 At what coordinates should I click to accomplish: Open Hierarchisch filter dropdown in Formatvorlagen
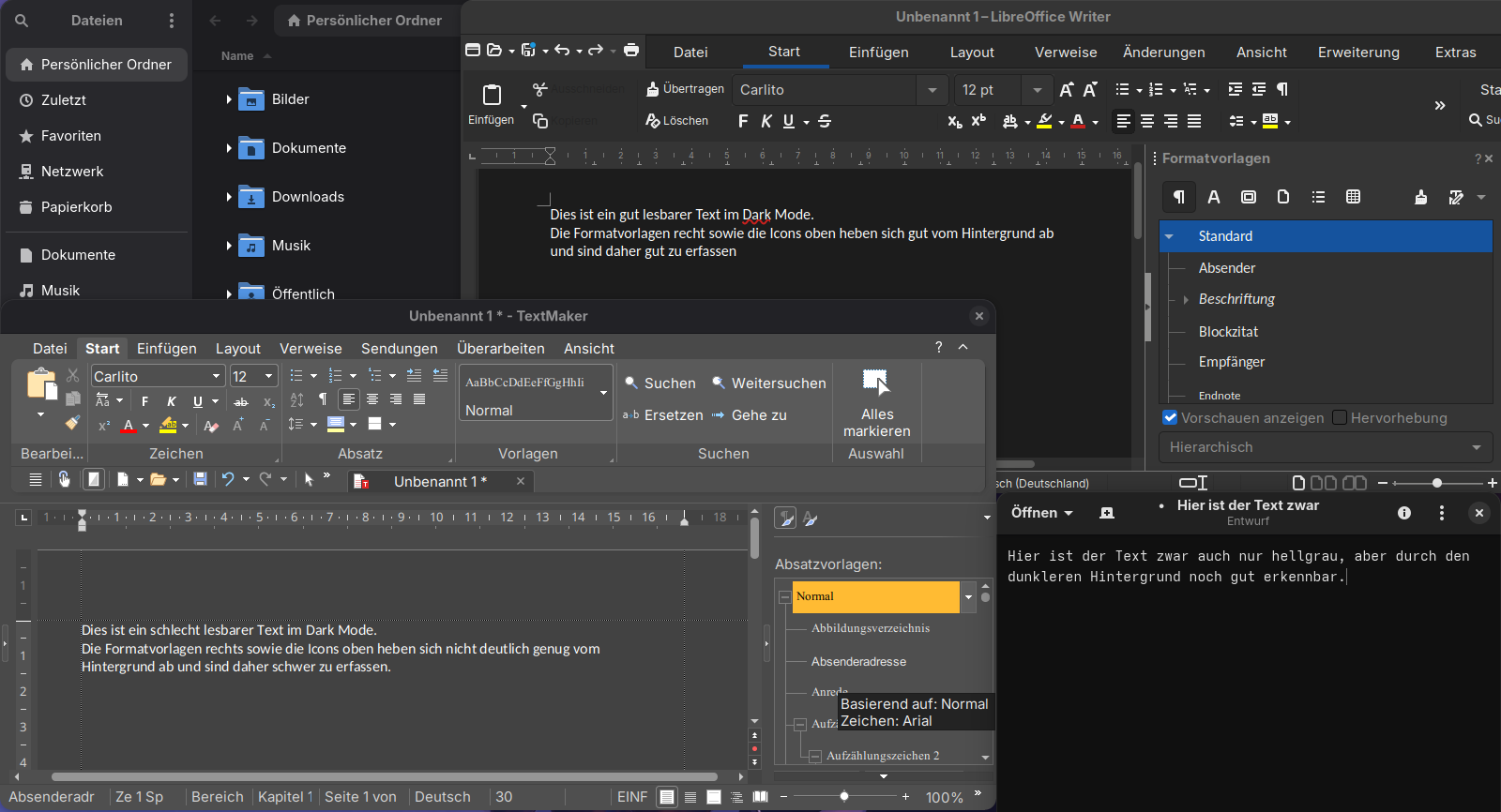point(1326,447)
